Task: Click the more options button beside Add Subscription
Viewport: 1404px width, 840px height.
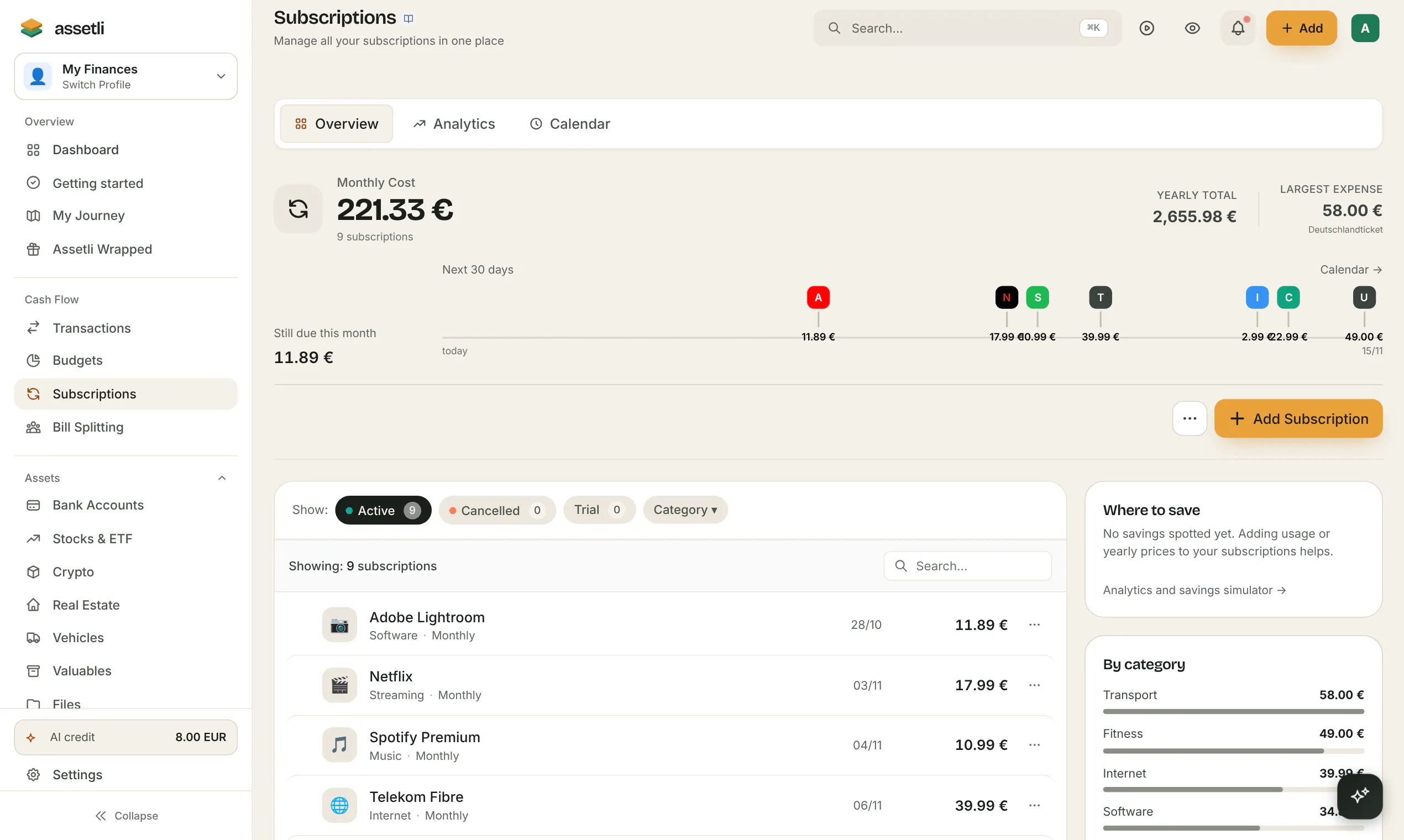Action: (x=1190, y=418)
